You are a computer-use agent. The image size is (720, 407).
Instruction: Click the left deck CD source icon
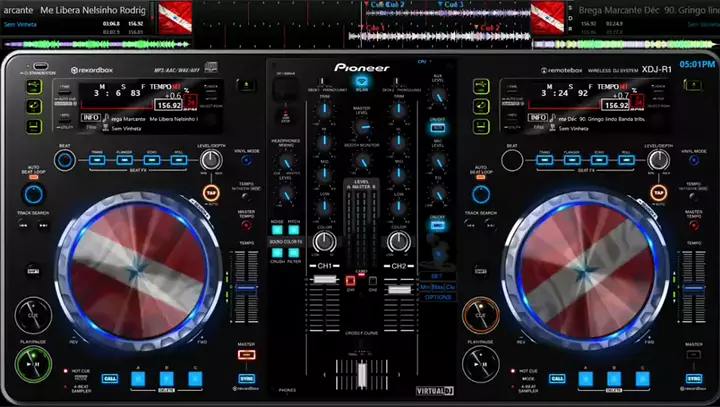point(34,106)
